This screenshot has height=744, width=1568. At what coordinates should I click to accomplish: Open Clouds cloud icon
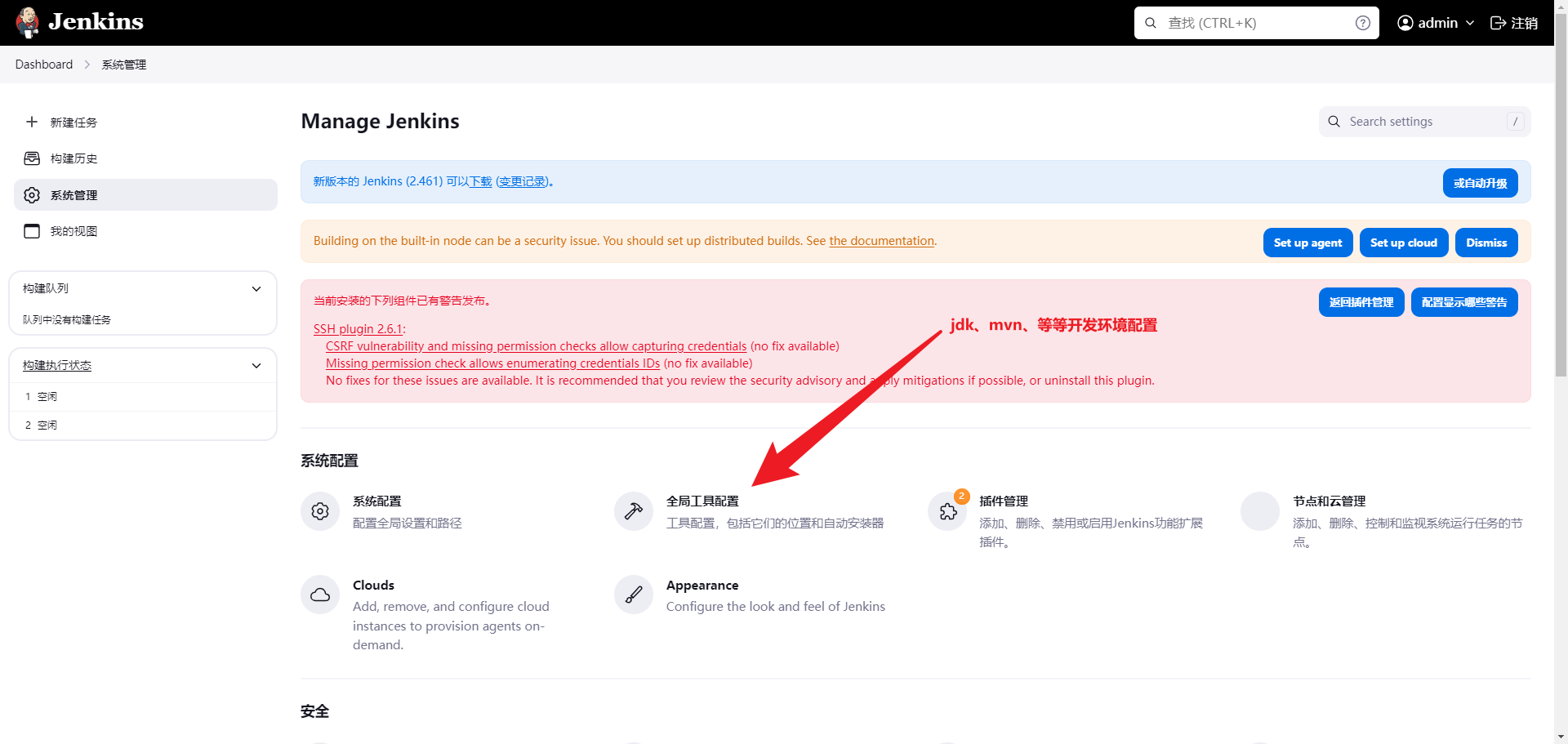pyautogui.click(x=320, y=595)
